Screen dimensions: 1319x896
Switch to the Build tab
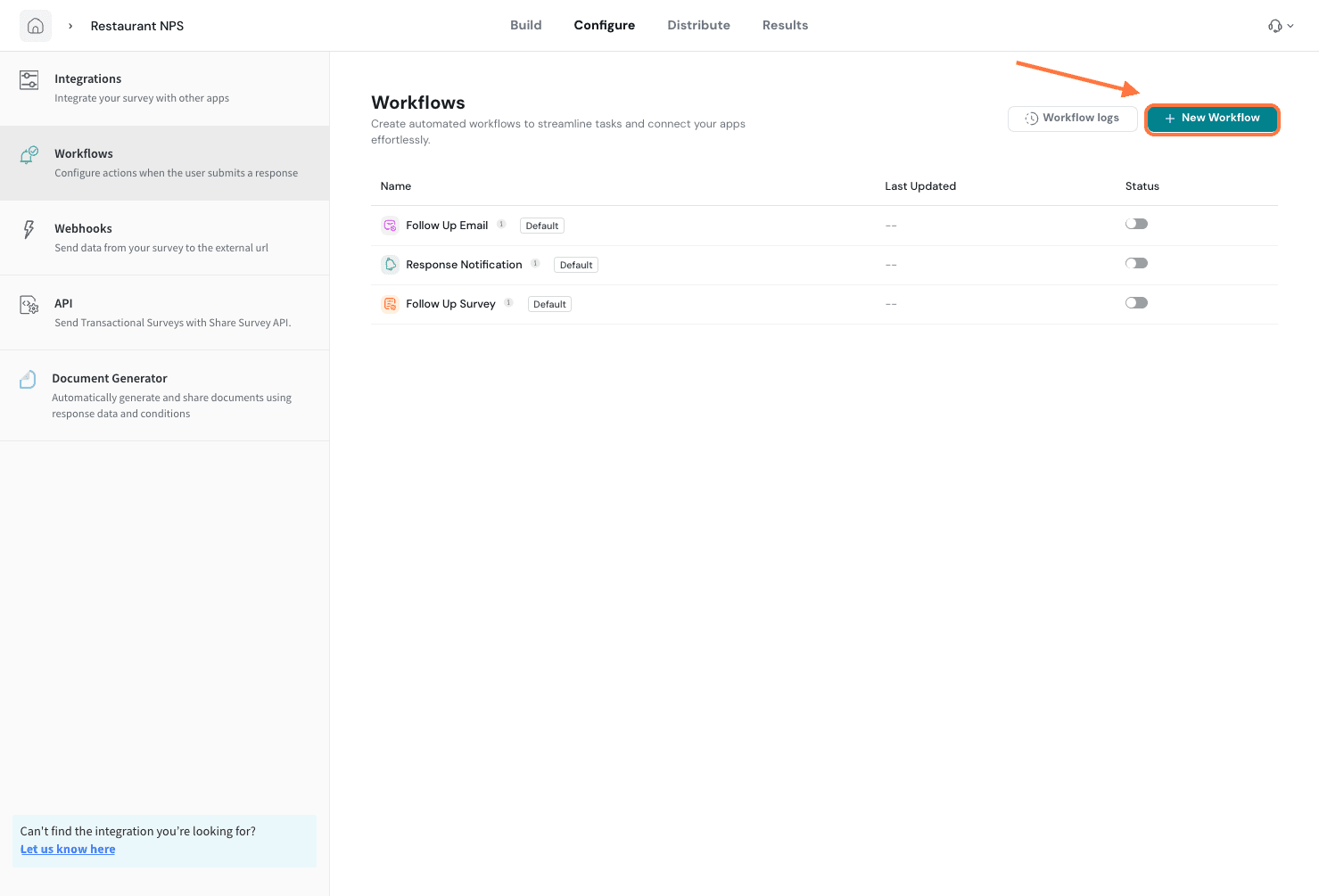click(x=525, y=25)
